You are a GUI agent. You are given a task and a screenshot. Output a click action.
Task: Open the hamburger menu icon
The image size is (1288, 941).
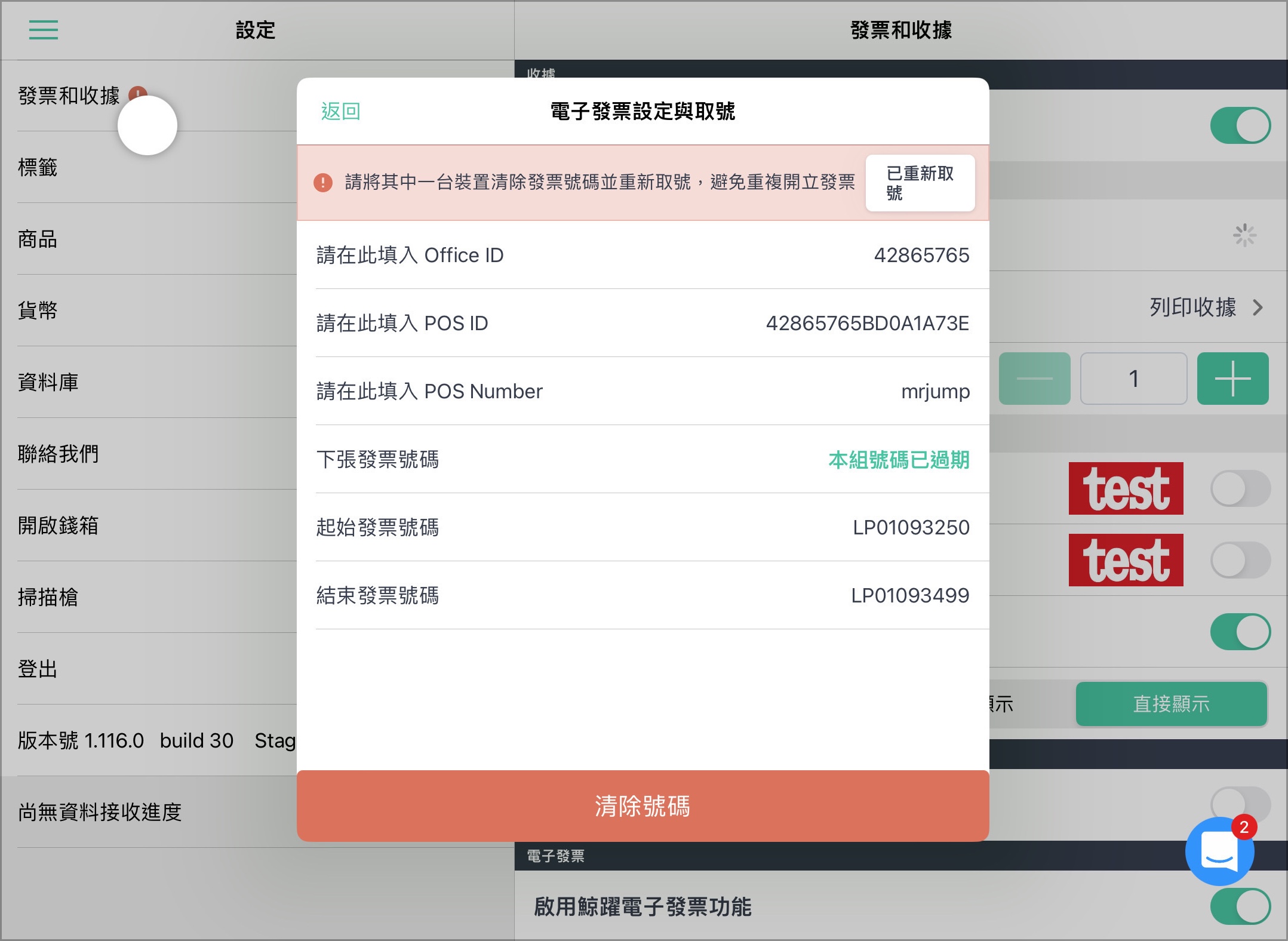tap(44, 30)
